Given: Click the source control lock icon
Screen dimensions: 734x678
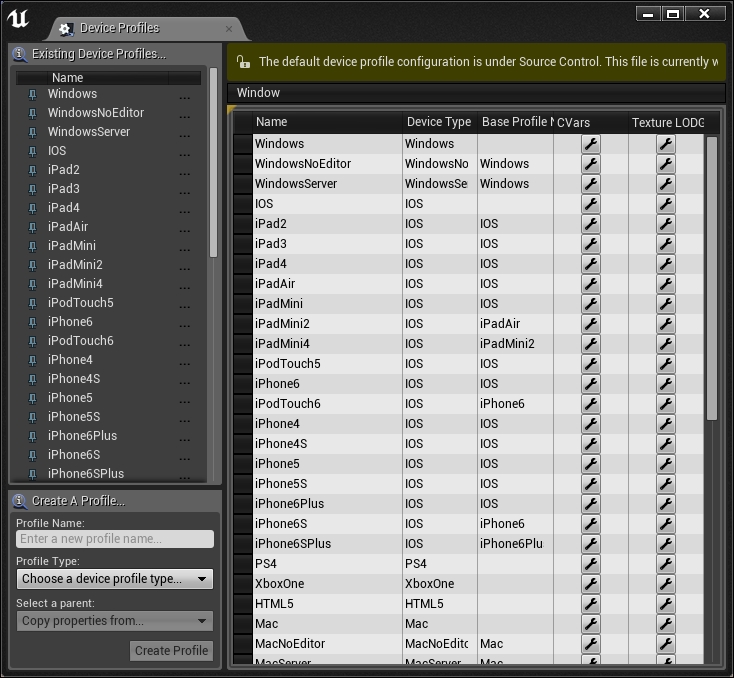Looking at the screenshot, I should (243, 62).
